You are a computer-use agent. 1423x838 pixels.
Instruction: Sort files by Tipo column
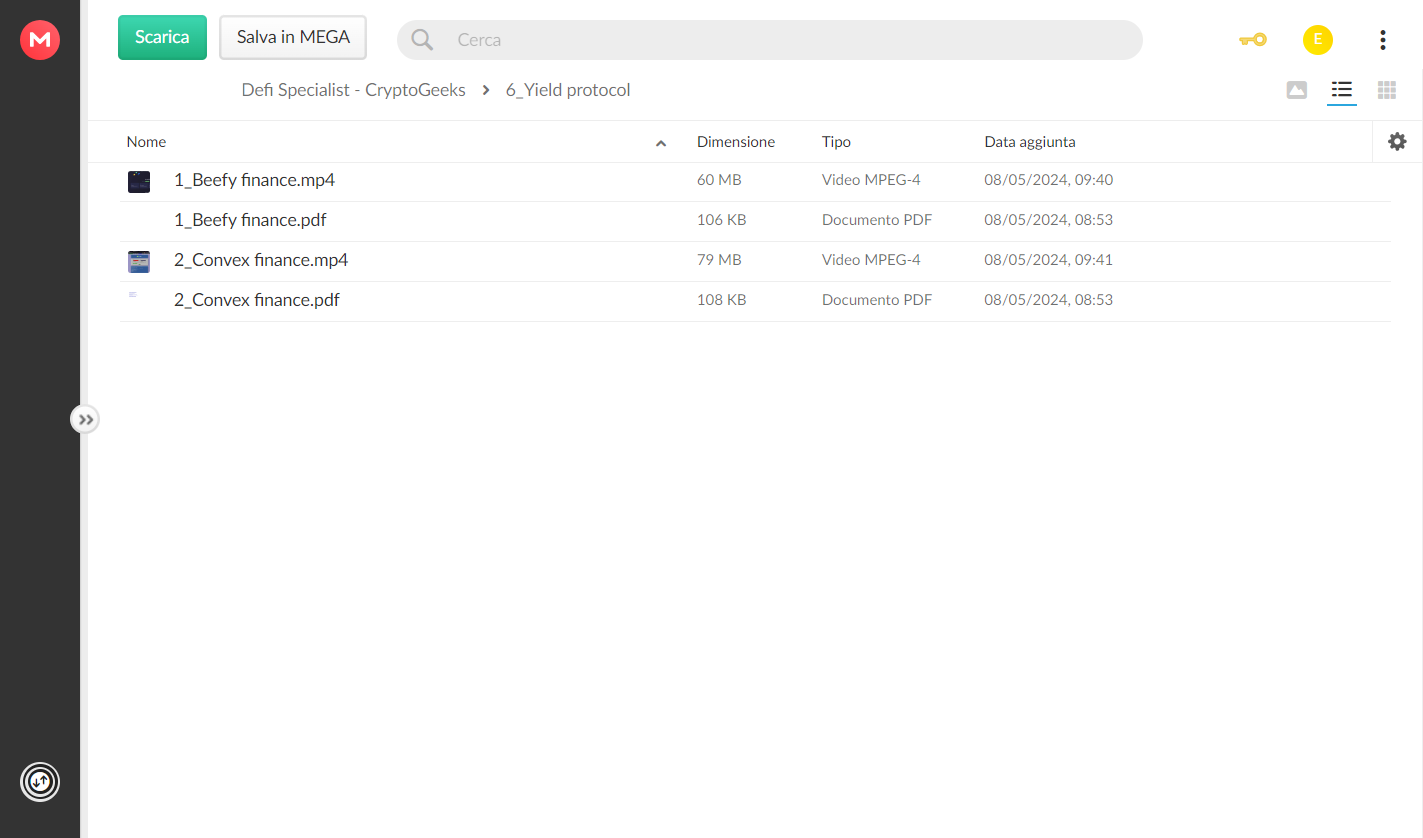[x=836, y=142]
